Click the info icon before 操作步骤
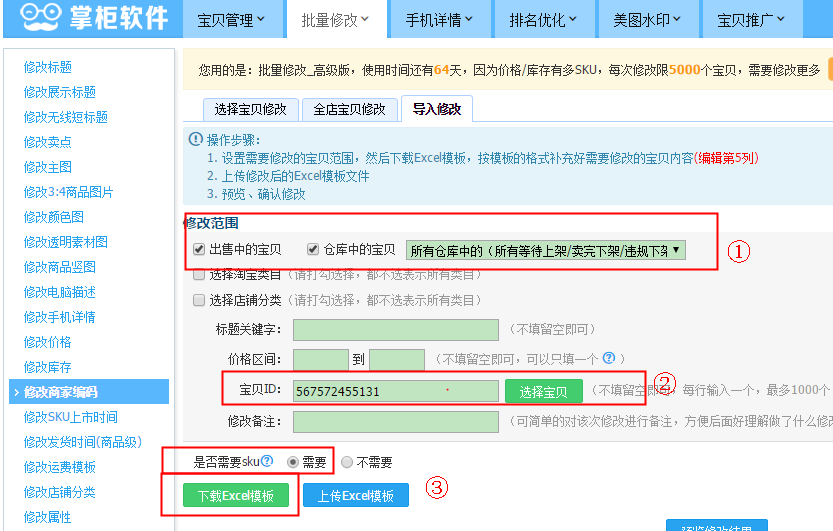The image size is (833, 531). [x=194, y=139]
